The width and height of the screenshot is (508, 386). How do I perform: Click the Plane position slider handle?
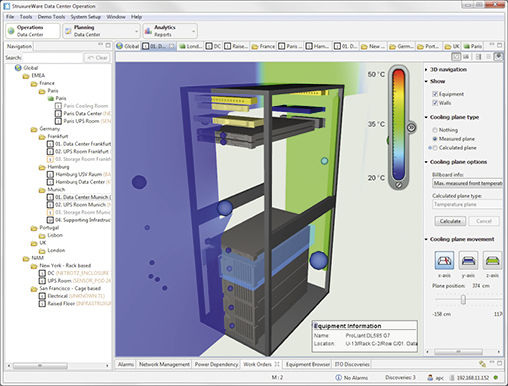pos(463,299)
